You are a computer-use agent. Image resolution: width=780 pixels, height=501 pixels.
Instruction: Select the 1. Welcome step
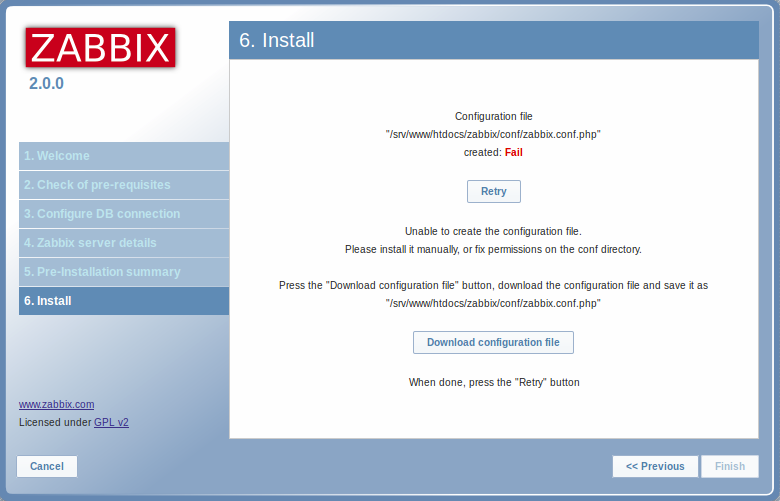tap(124, 156)
